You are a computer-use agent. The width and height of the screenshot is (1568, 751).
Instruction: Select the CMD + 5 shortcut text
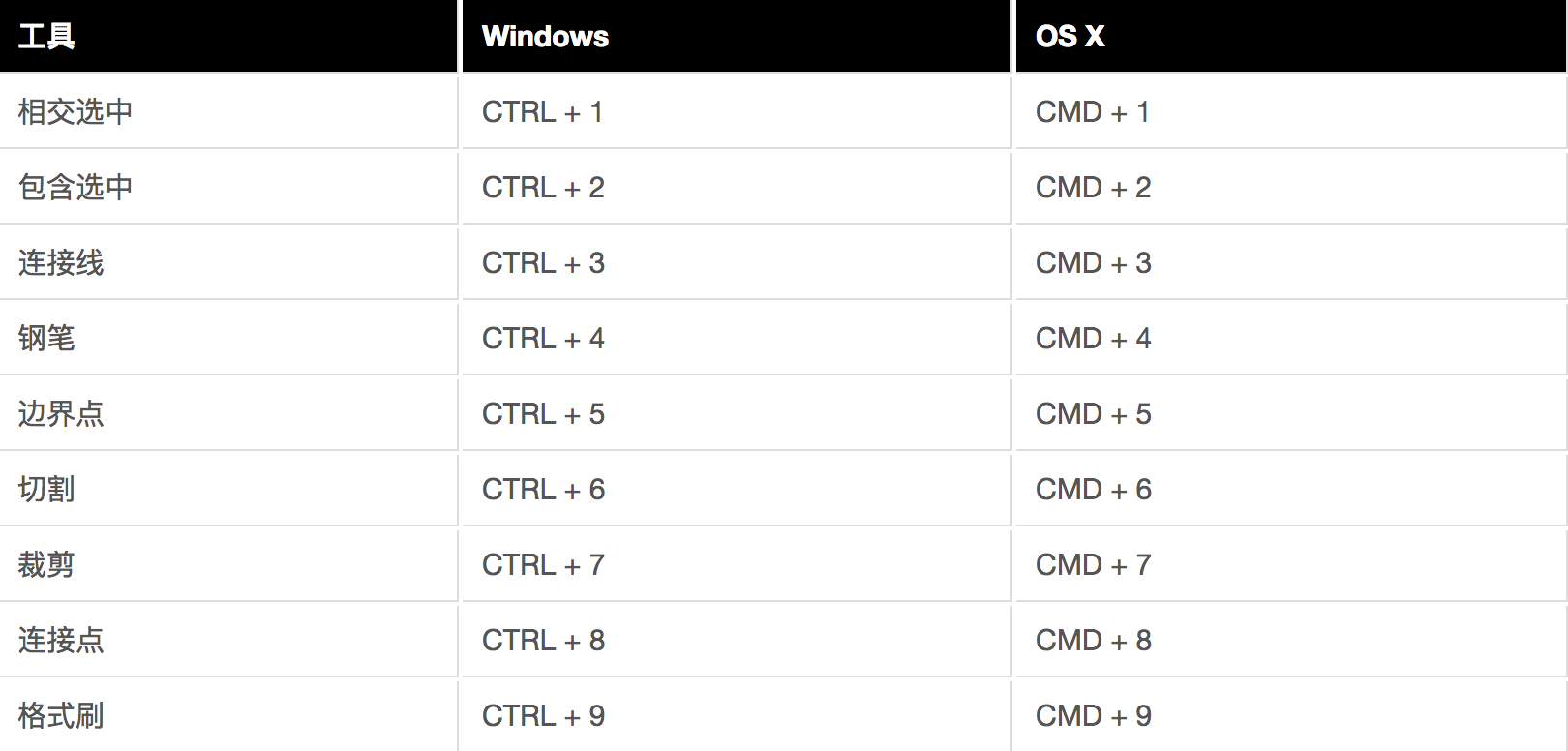pyautogui.click(x=1094, y=414)
